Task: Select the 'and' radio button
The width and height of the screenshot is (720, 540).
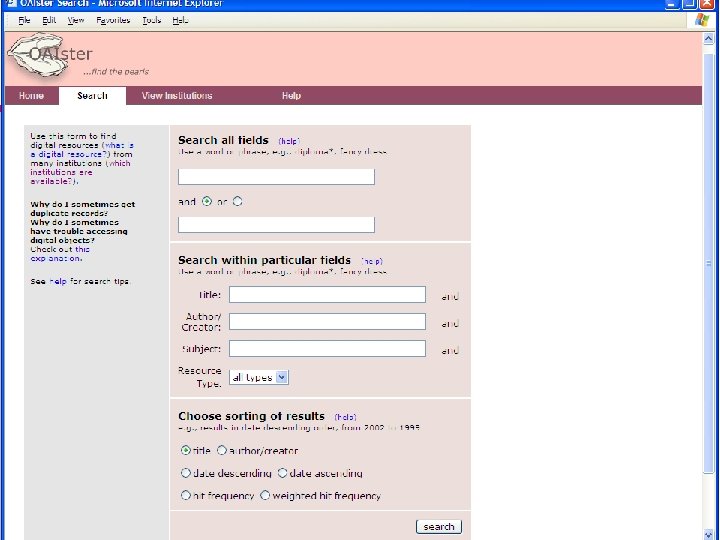Action: tap(207, 201)
